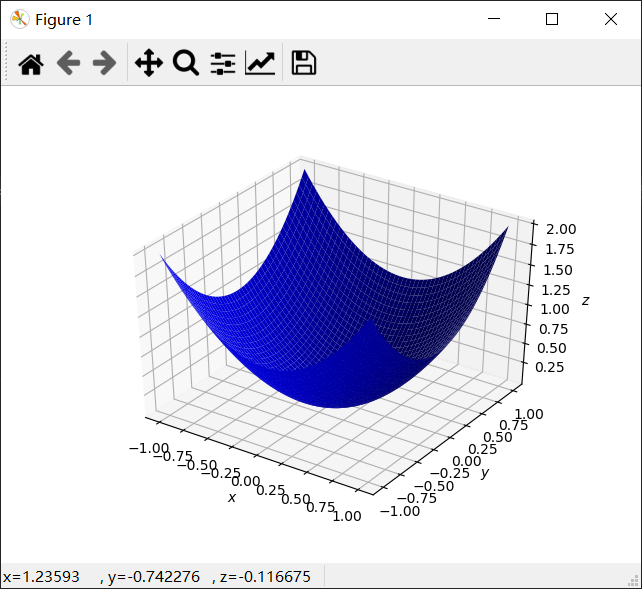Viewport: 642px width, 589px height.
Task: Minimize the Figure 1 window
Action: click(494, 19)
